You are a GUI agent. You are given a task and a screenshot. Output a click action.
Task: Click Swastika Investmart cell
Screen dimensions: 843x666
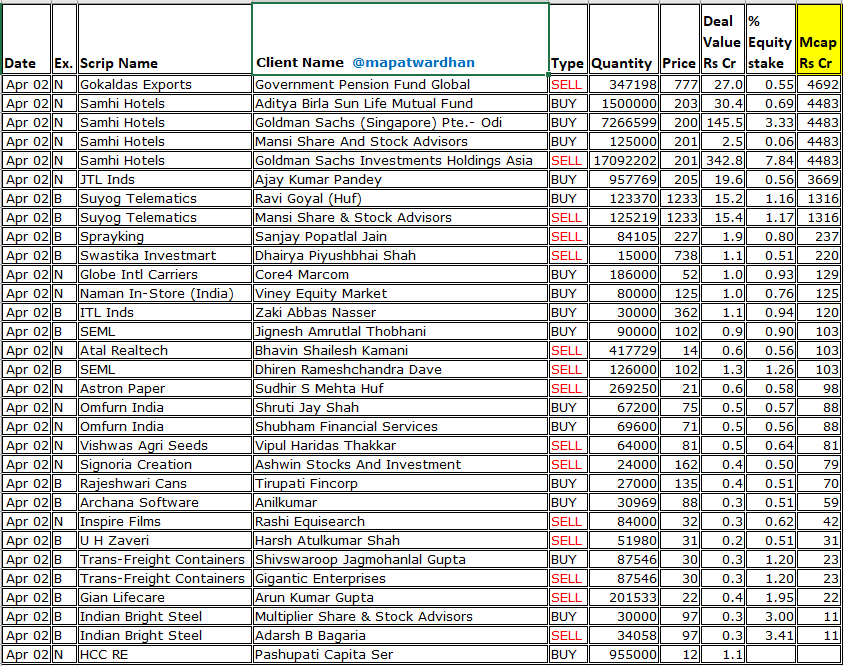click(165, 255)
